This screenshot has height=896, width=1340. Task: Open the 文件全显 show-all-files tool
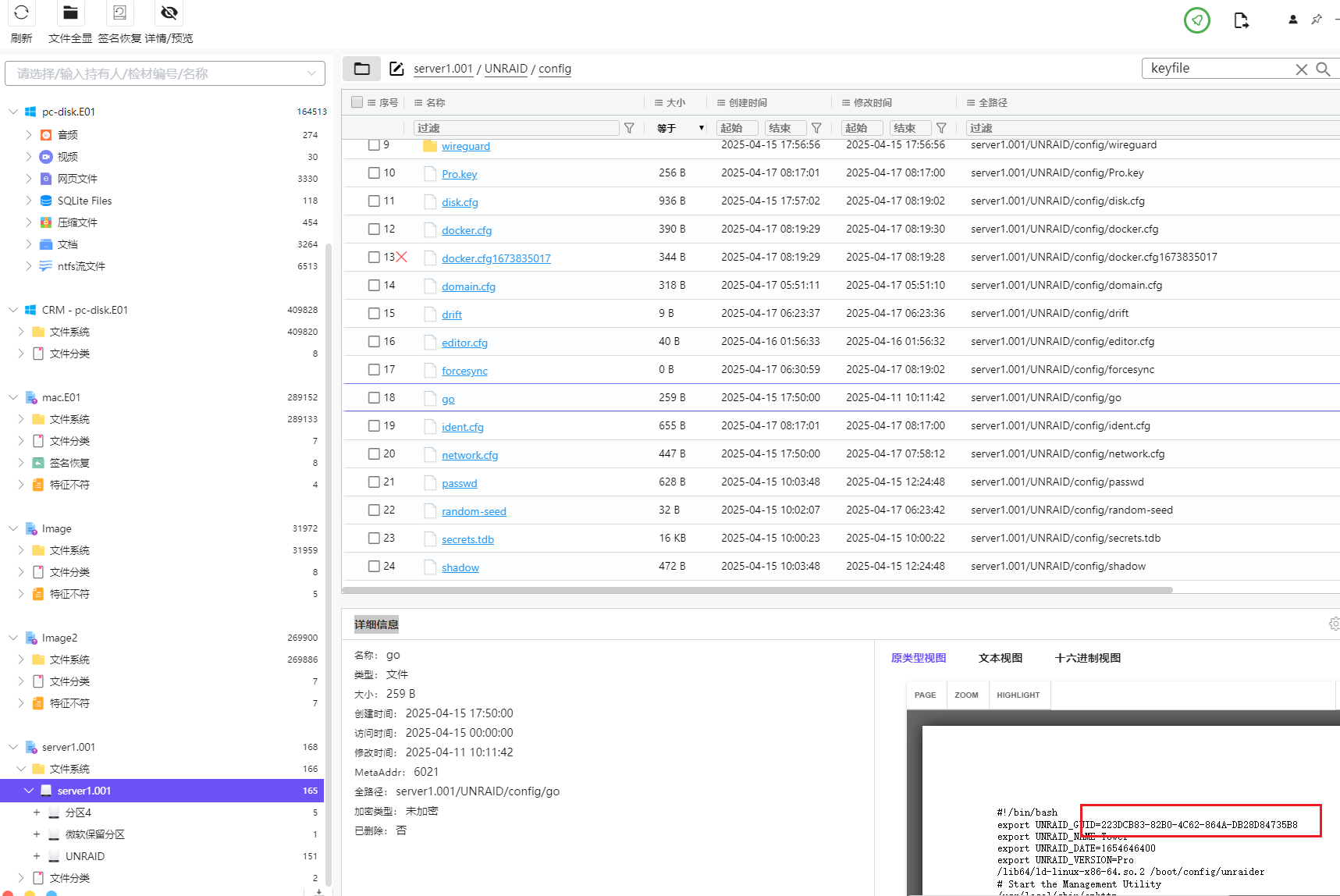tap(70, 12)
